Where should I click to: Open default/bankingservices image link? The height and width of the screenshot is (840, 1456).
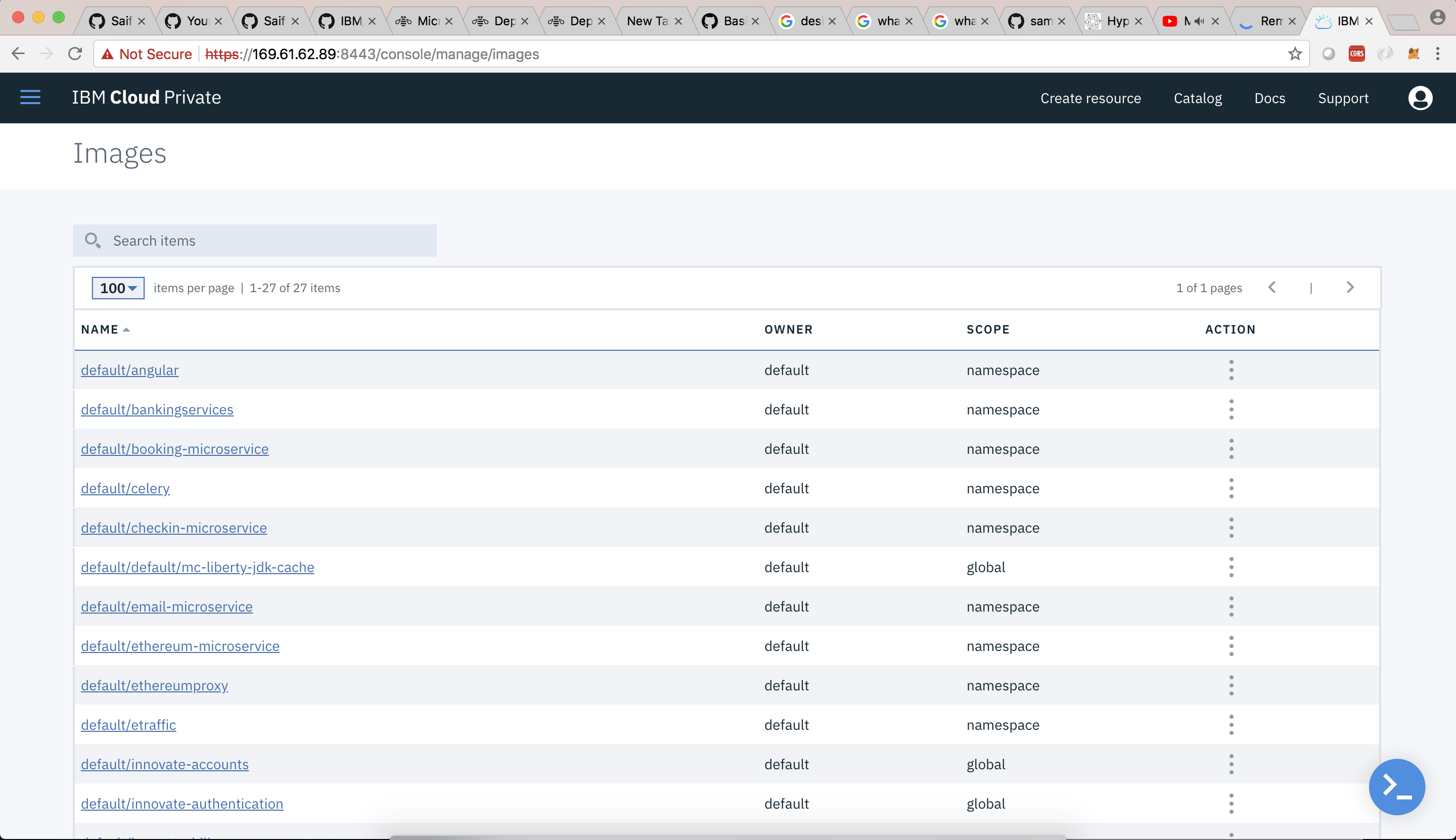pos(157,409)
